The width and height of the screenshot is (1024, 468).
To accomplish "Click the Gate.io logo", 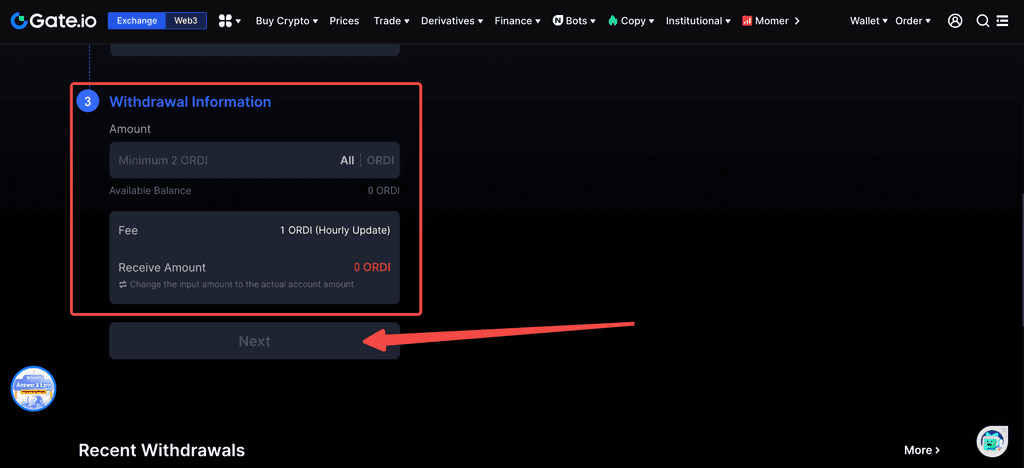I will click(x=53, y=20).
